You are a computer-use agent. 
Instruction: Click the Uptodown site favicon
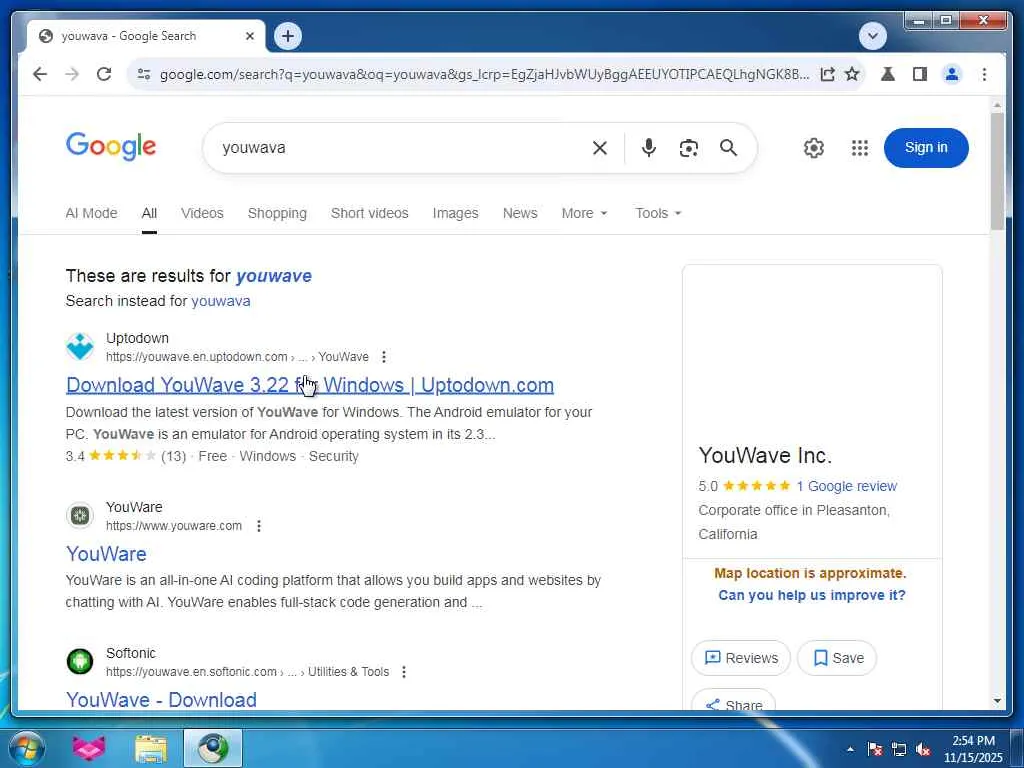tap(80, 347)
